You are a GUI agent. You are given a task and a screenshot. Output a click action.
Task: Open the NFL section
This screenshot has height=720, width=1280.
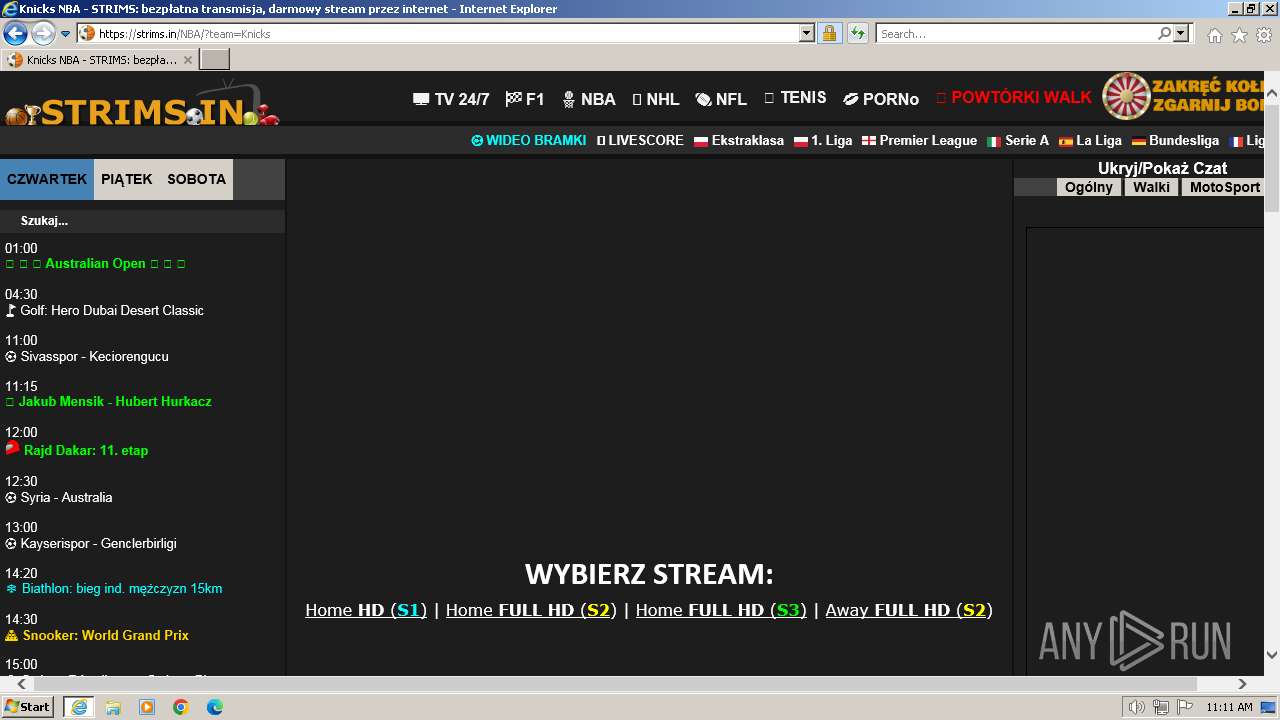[x=721, y=99]
